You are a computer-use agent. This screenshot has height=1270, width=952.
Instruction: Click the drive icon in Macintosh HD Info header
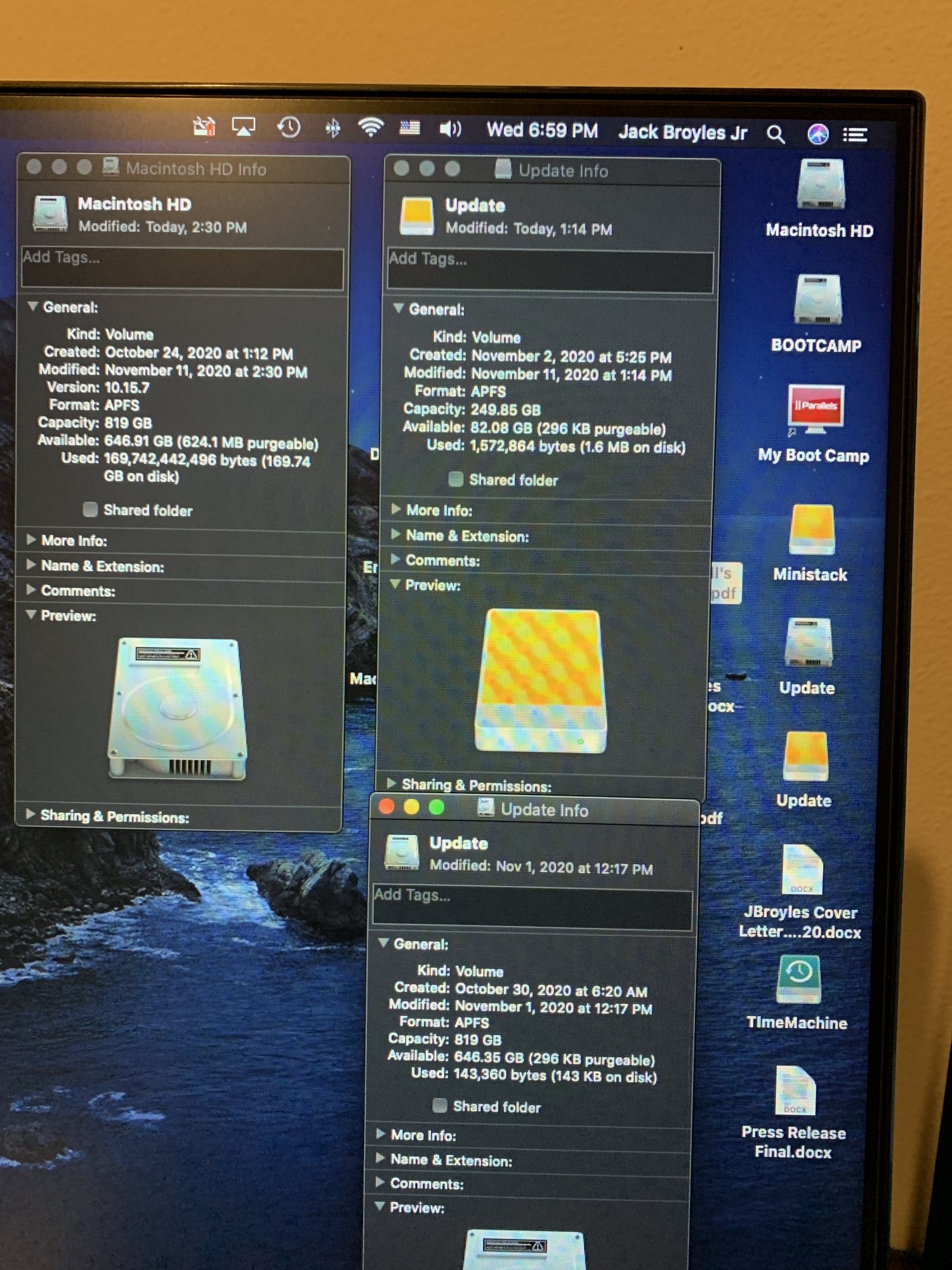pos(51,213)
